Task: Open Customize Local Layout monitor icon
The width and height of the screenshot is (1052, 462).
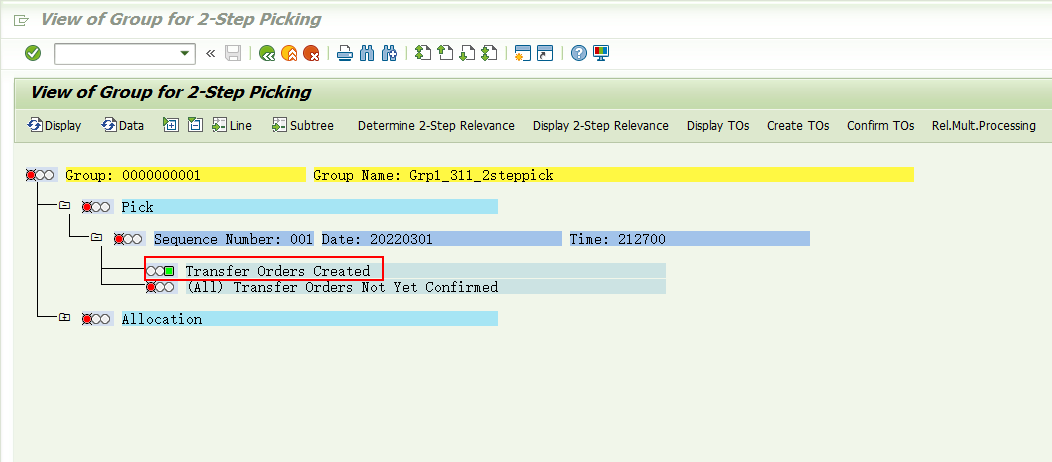Action: click(601, 54)
